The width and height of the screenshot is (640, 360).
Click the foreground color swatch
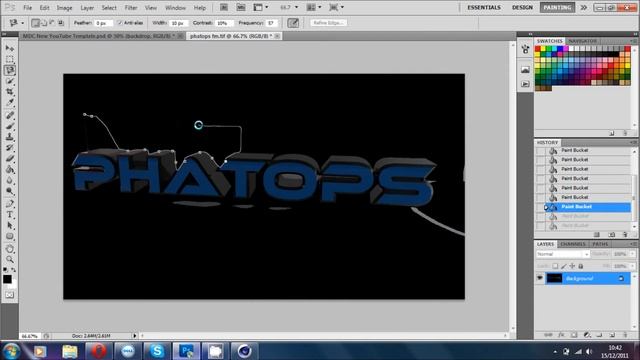[x=7, y=279]
